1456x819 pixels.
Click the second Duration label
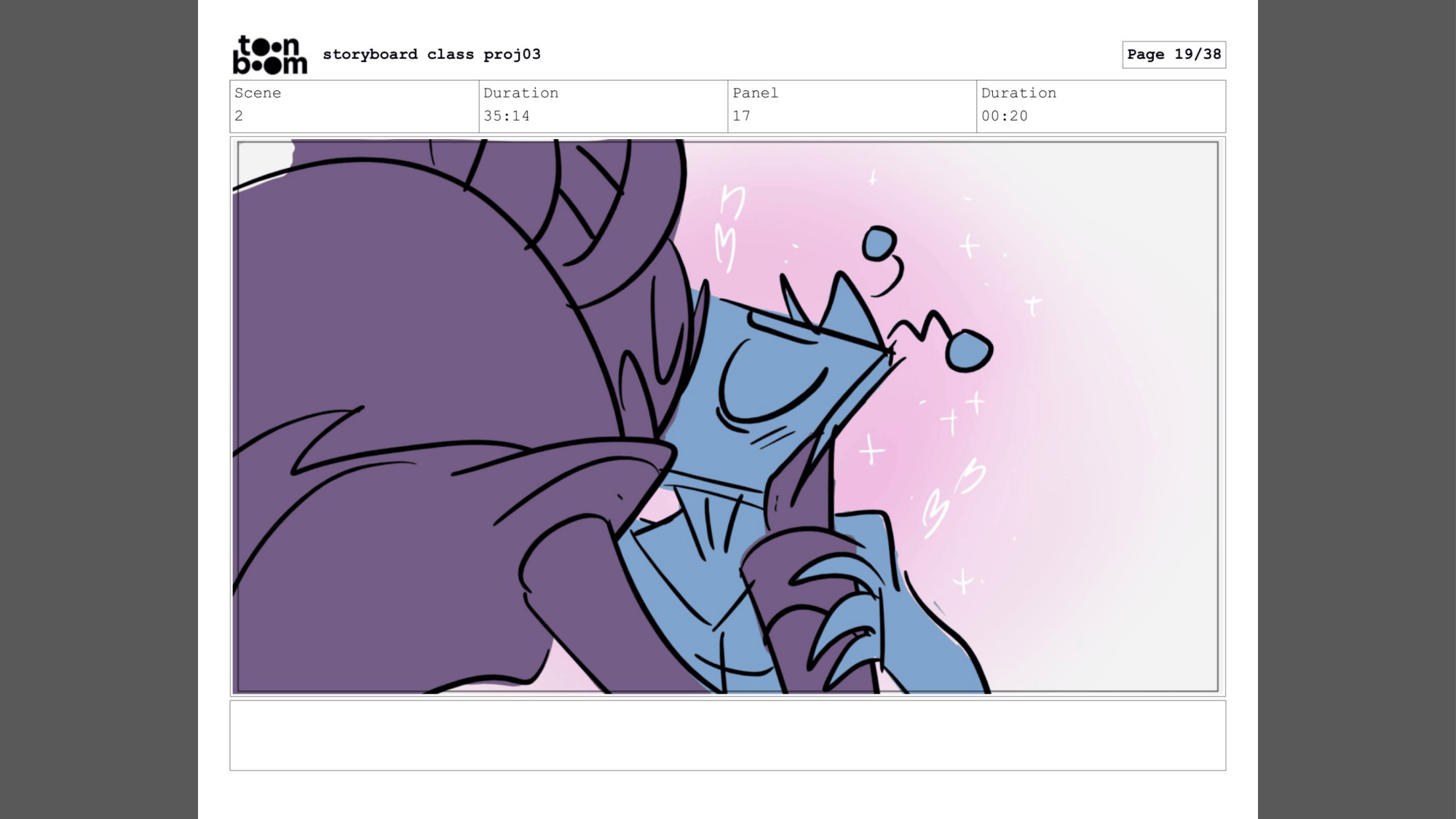pyautogui.click(x=1018, y=93)
